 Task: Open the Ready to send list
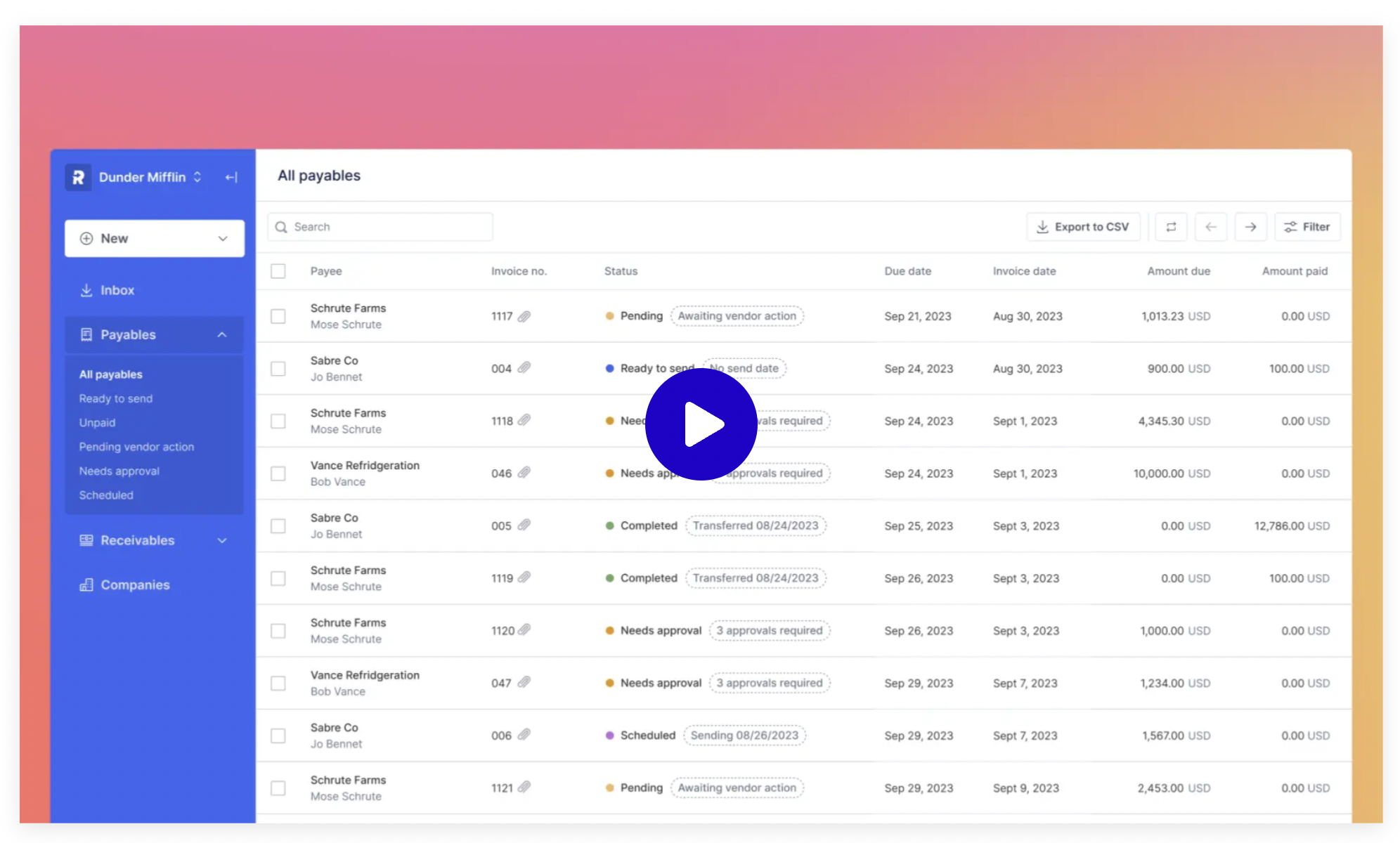click(x=116, y=398)
